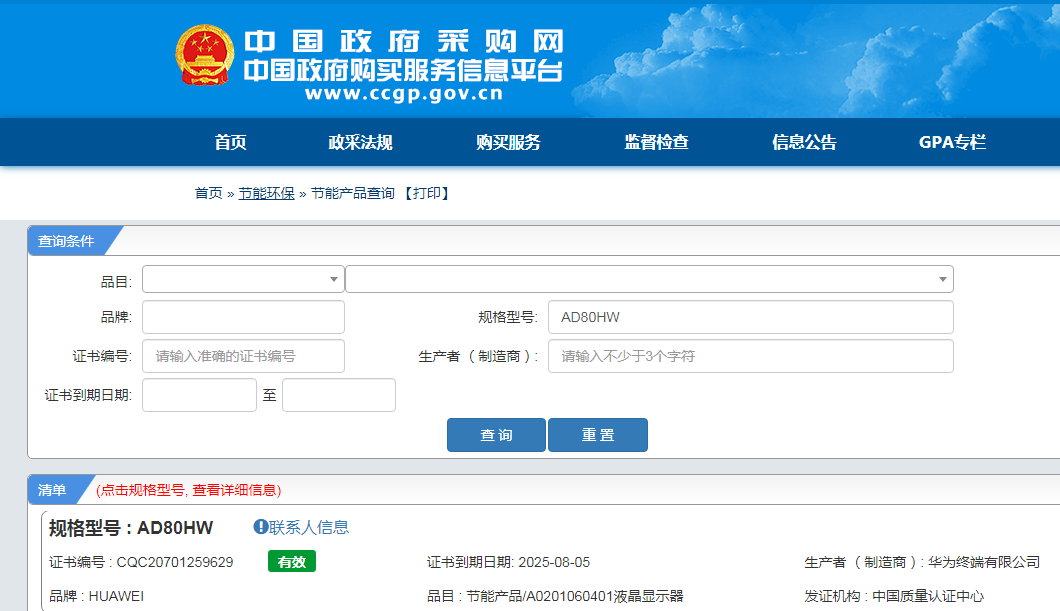Click into the 证书编号 input field
The height and width of the screenshot is (611, 1060).
pyautogui.click(x=243, y=356)
